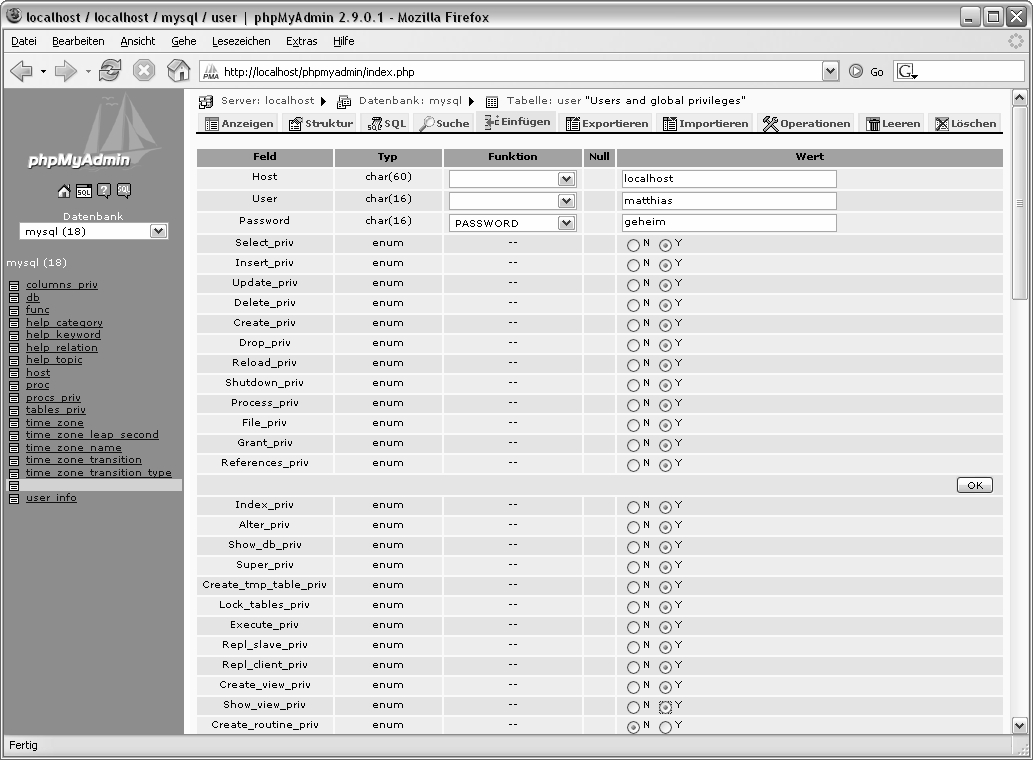Screen dimensions: 1033x760
Task: Click the browser back arrow
Action: tap(22, 71)
